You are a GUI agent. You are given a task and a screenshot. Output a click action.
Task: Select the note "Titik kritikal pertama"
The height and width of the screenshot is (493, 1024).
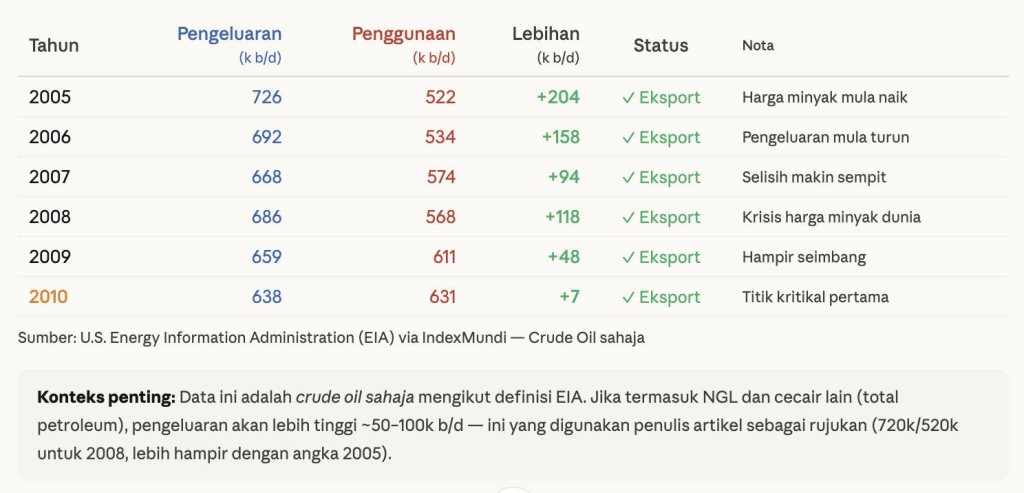tap(815, 297)
